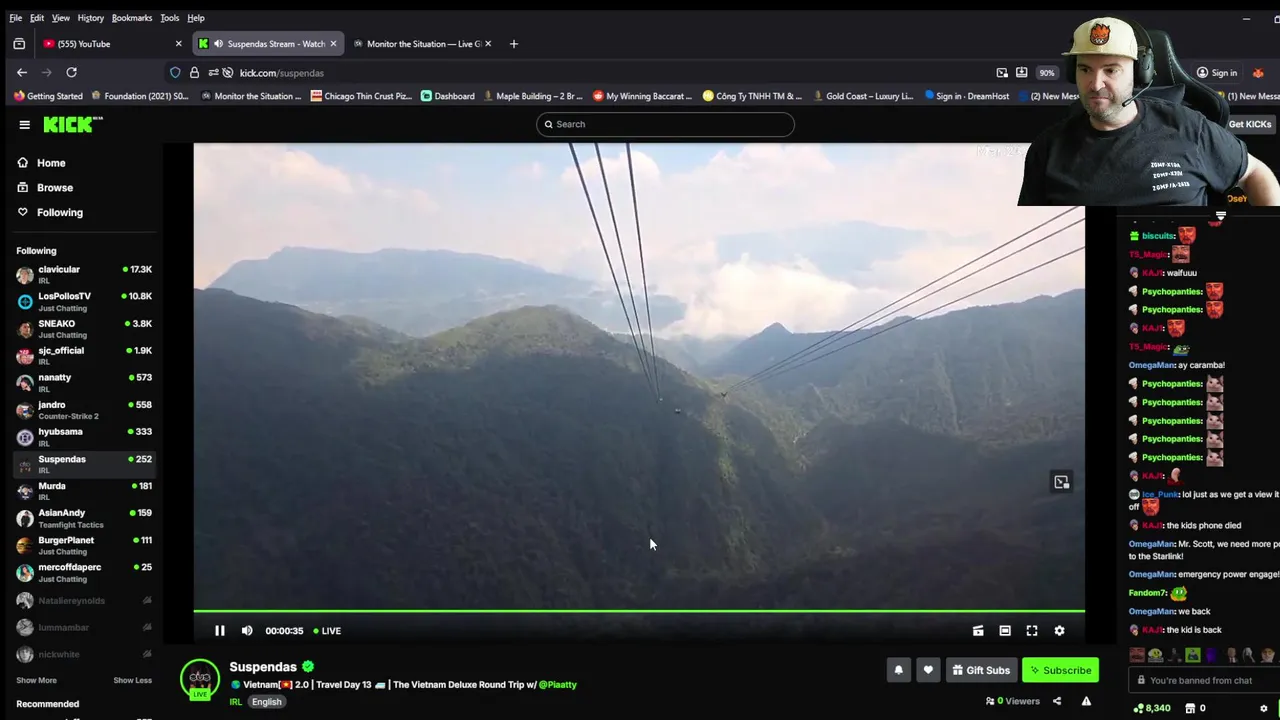Click the kick.com/suspendas address bar

[600, 73]
